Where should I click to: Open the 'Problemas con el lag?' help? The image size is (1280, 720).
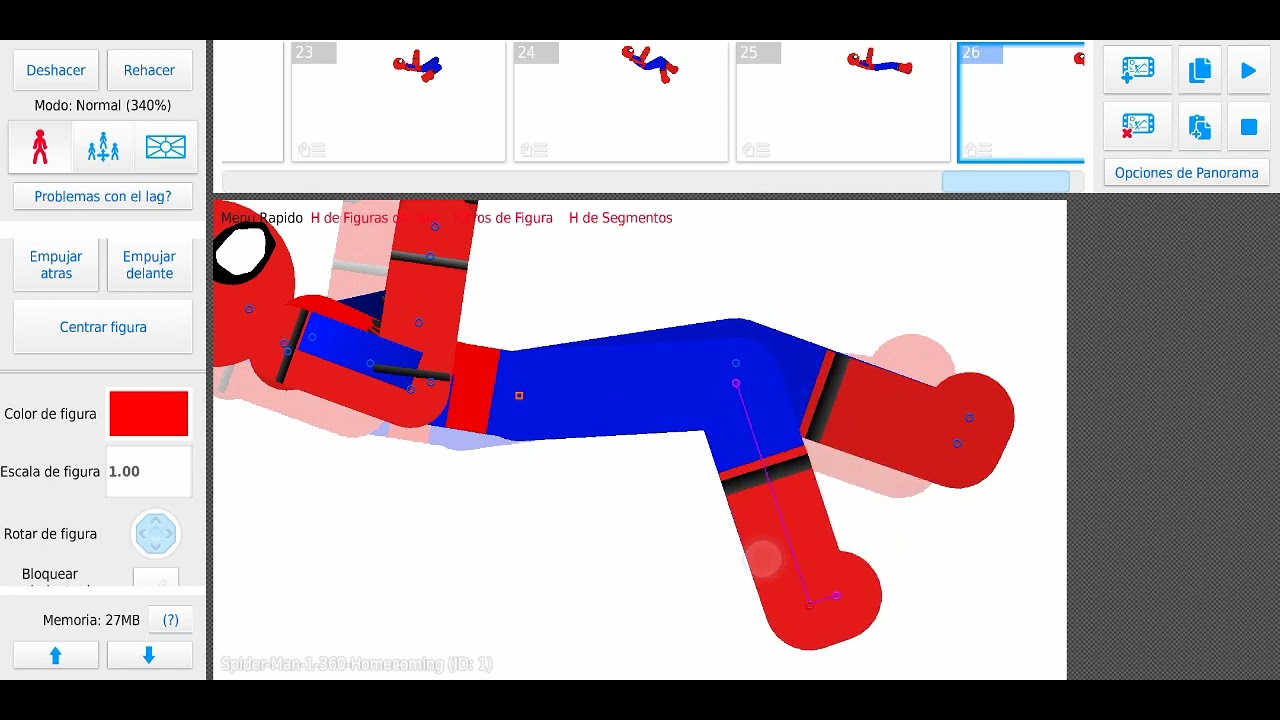click(103, 196)
